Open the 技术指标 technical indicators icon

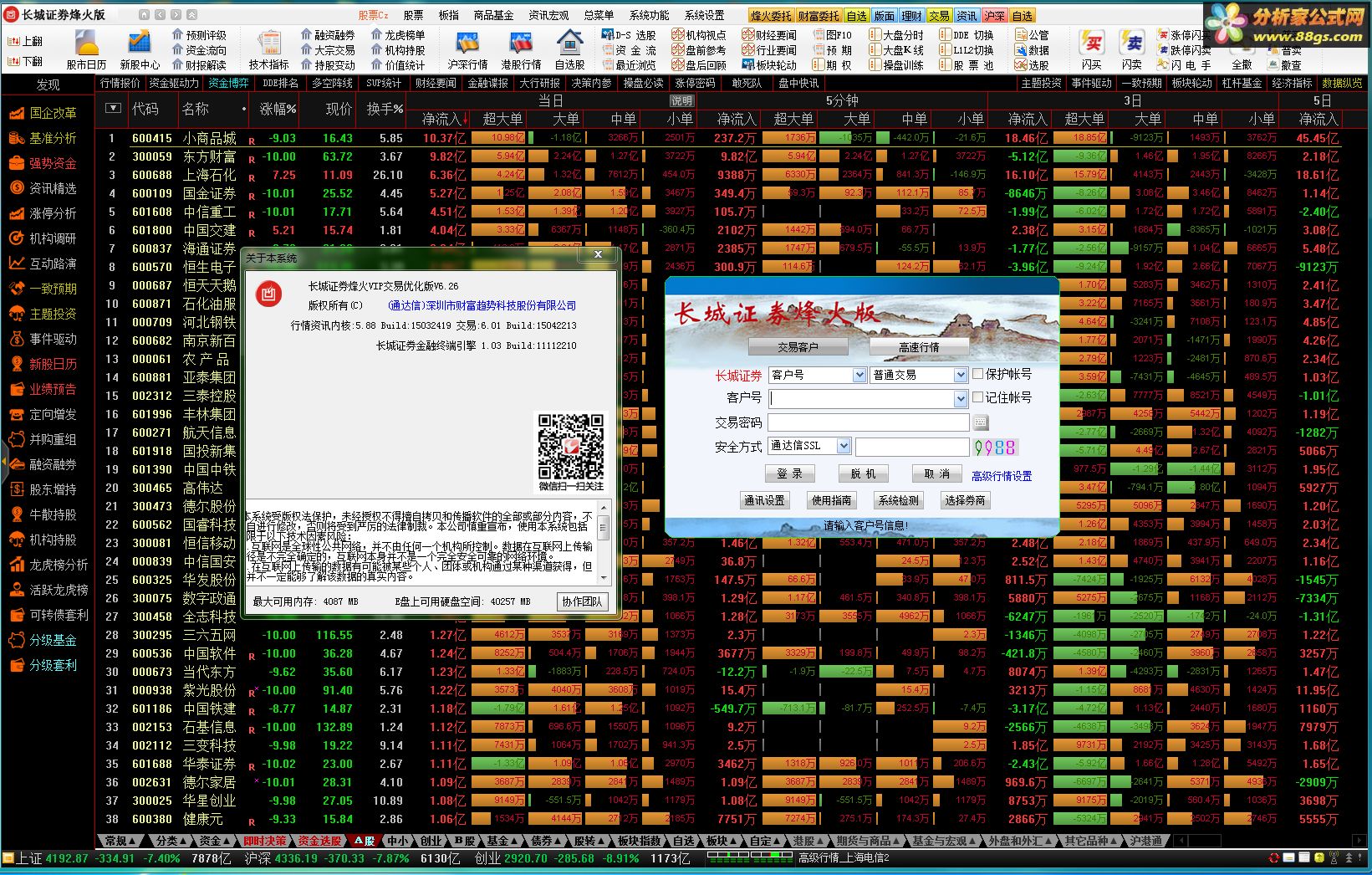[269, 49]
